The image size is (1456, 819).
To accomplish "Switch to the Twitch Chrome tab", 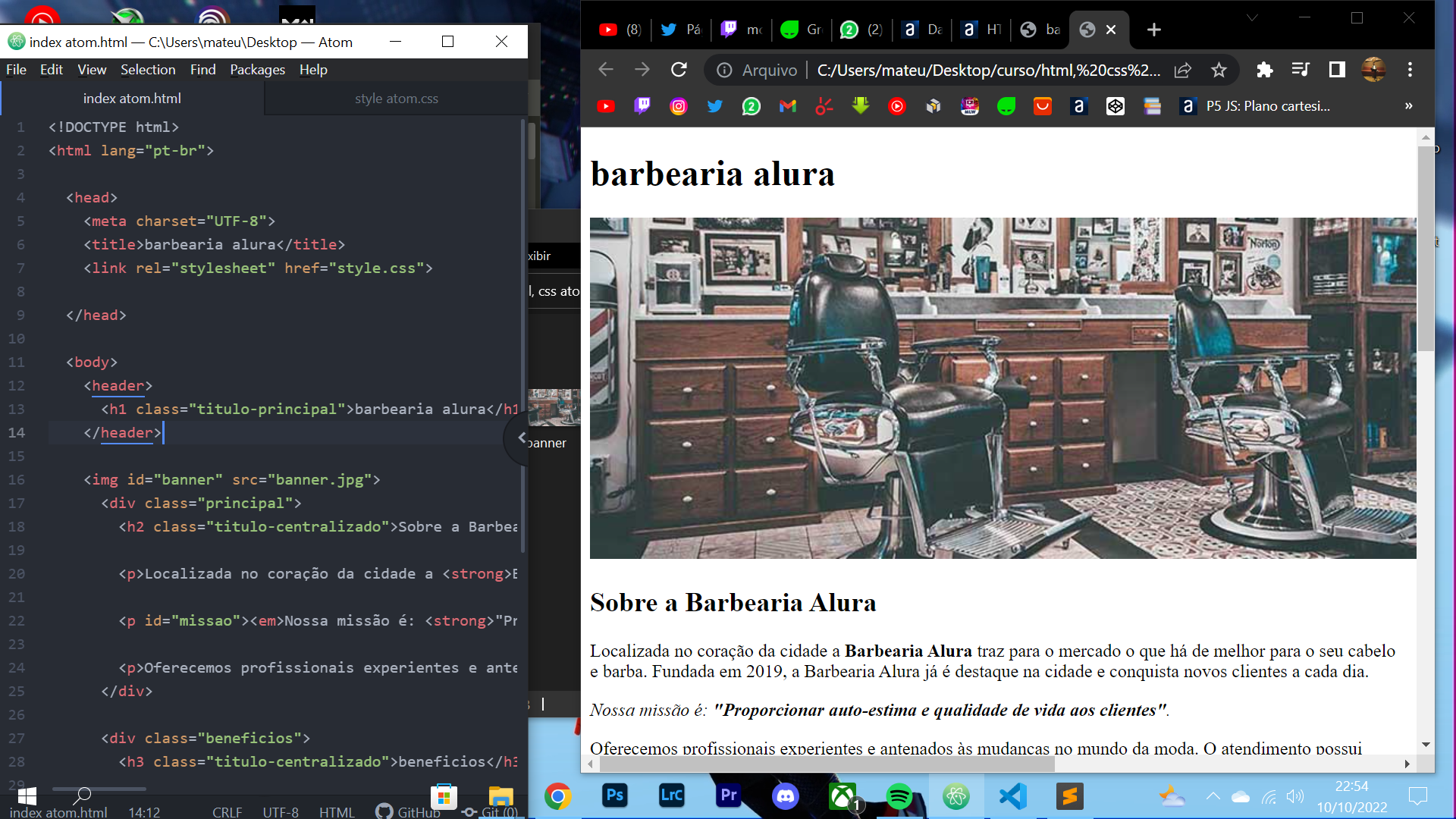I will pyautogui.click(x=742, y=30).
